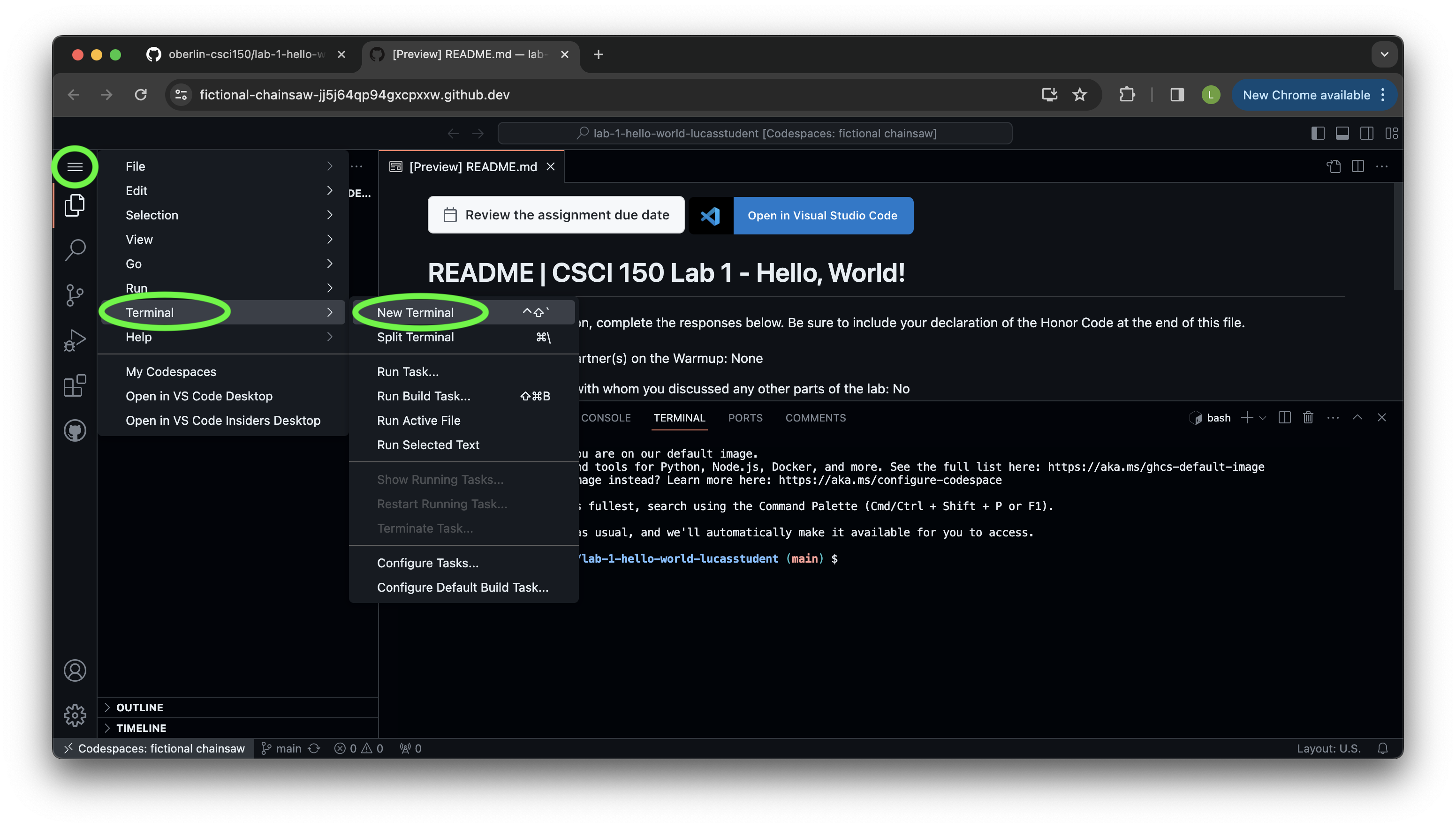Choose Open in VS Code Insiders Desktop
The width and height of the screenshot is (1456, 828).
click(223, 421)
